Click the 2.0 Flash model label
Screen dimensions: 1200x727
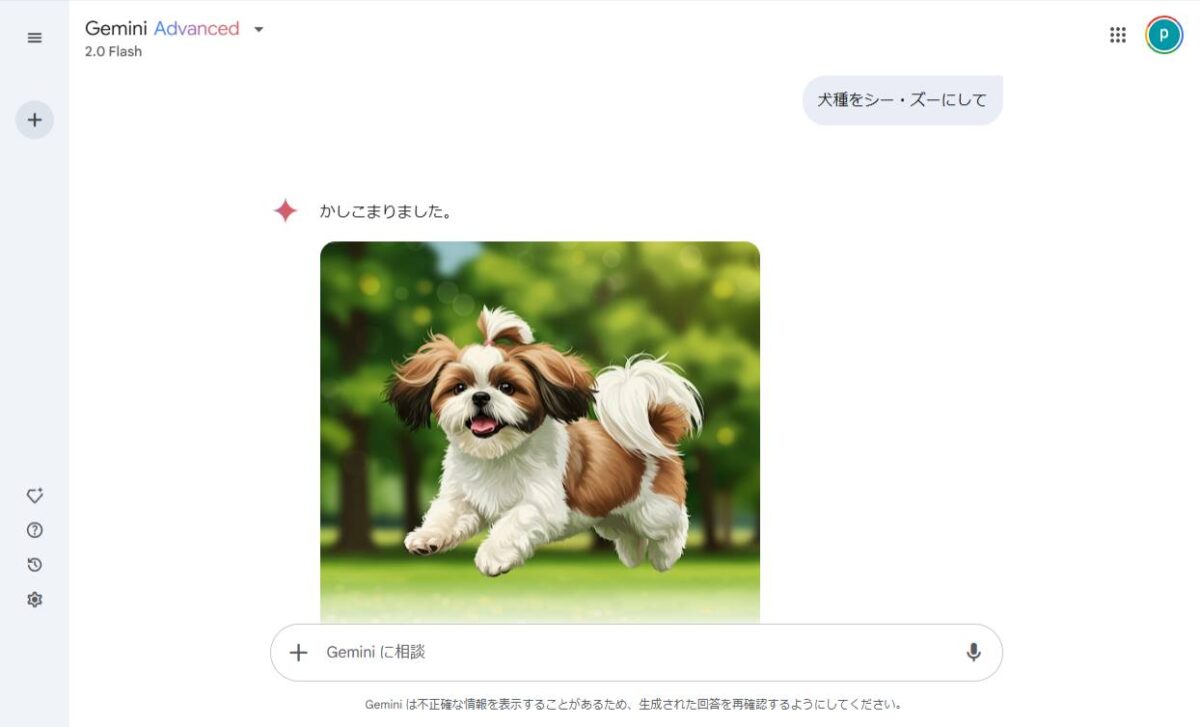[113, 51]
